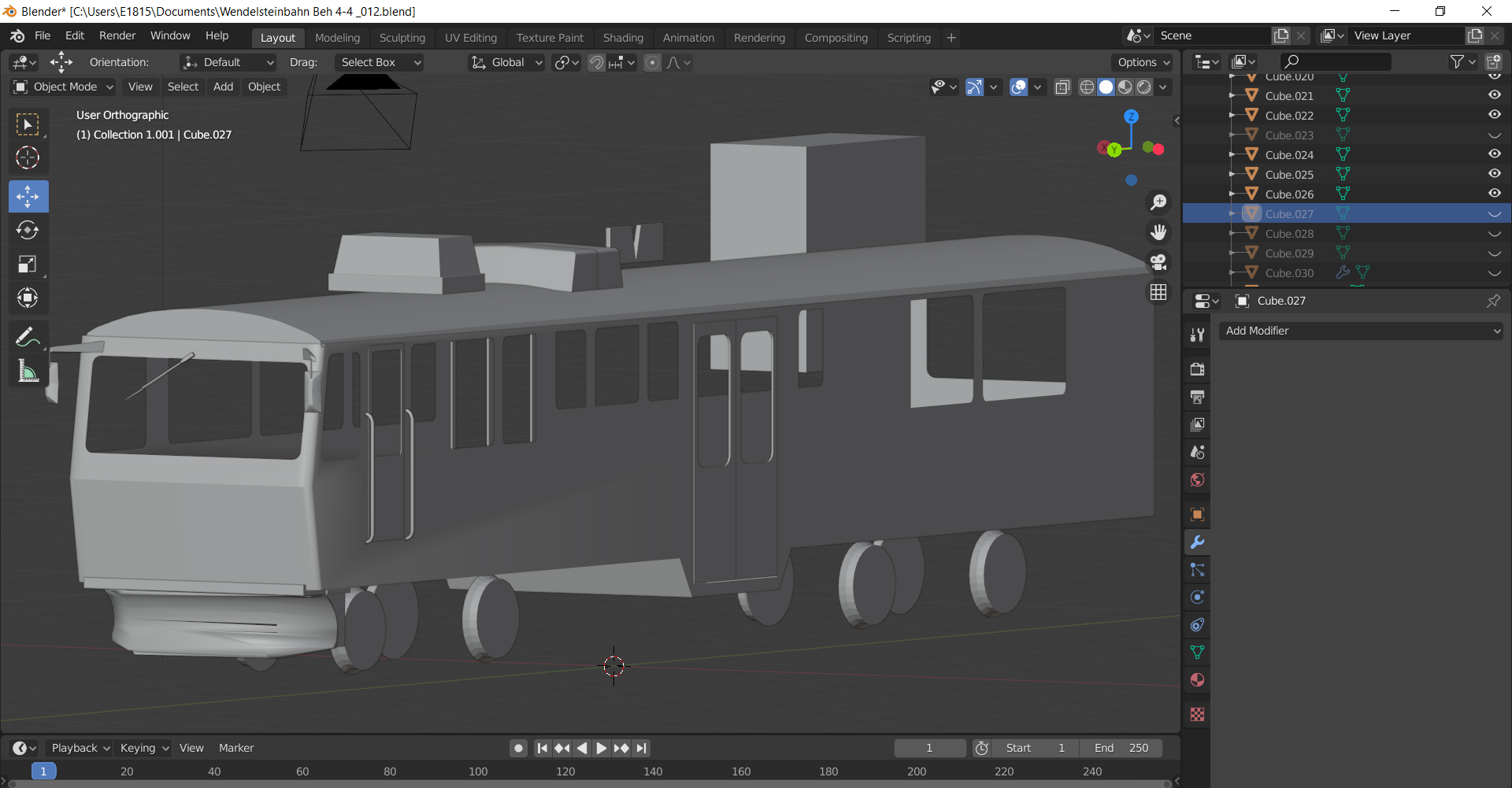Viewport: 1512px width, 788px height.
Task: Select the Scale tool in the toolbar
Action: point(28,264)
